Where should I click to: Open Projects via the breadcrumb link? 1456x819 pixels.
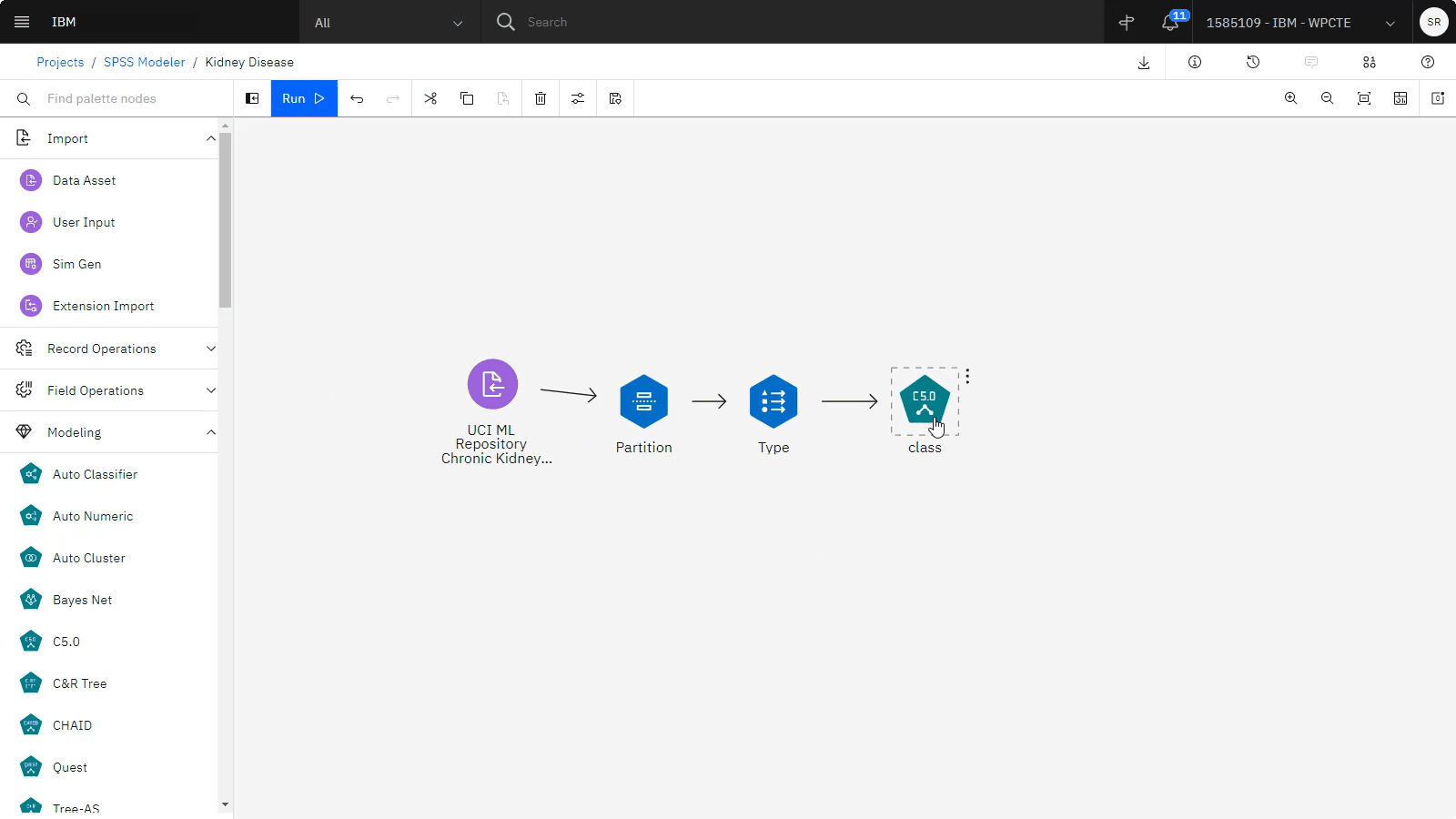pyautogui.click(x=60, y=62)
